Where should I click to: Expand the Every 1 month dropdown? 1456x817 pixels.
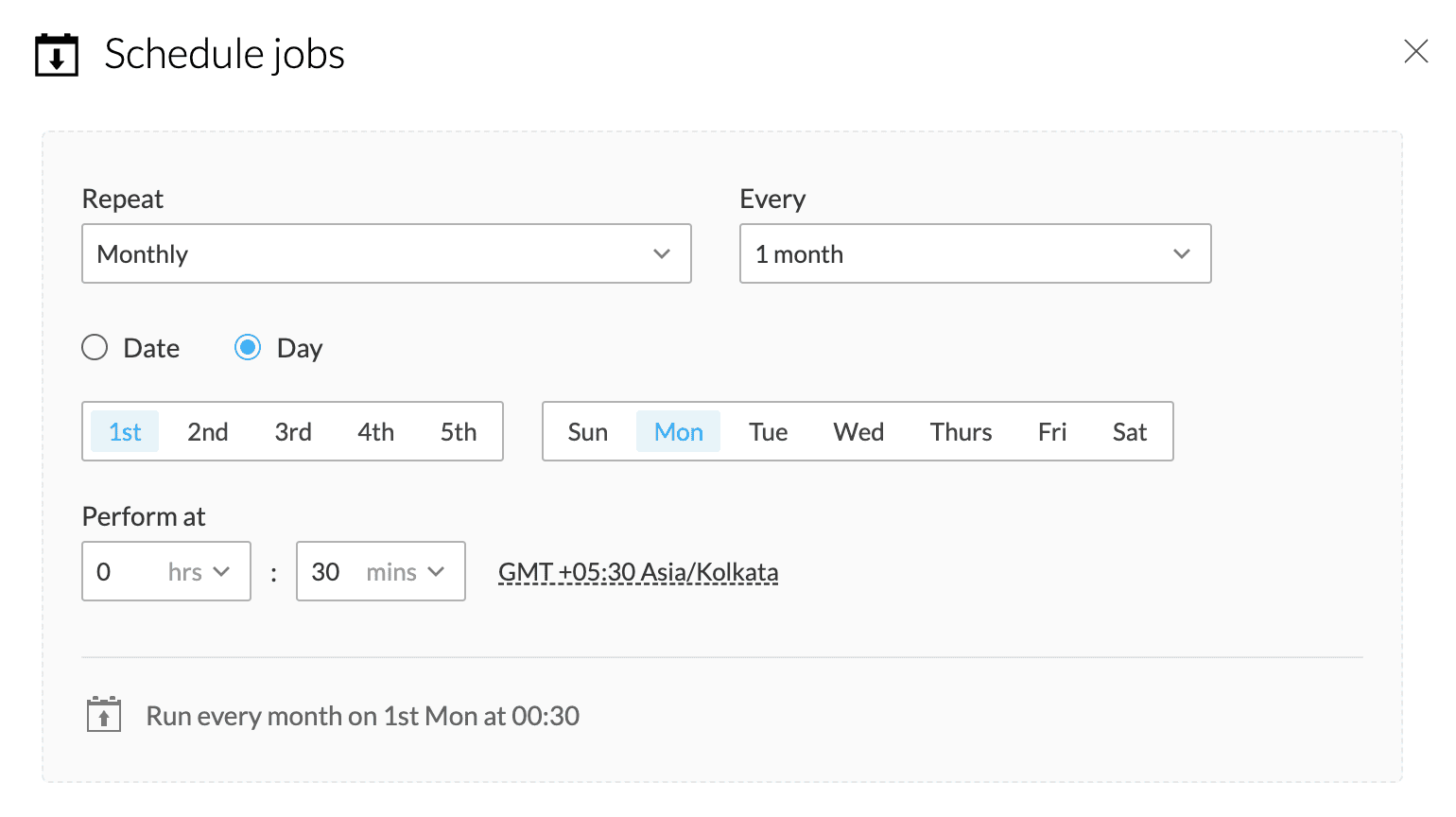pos(975,253)
